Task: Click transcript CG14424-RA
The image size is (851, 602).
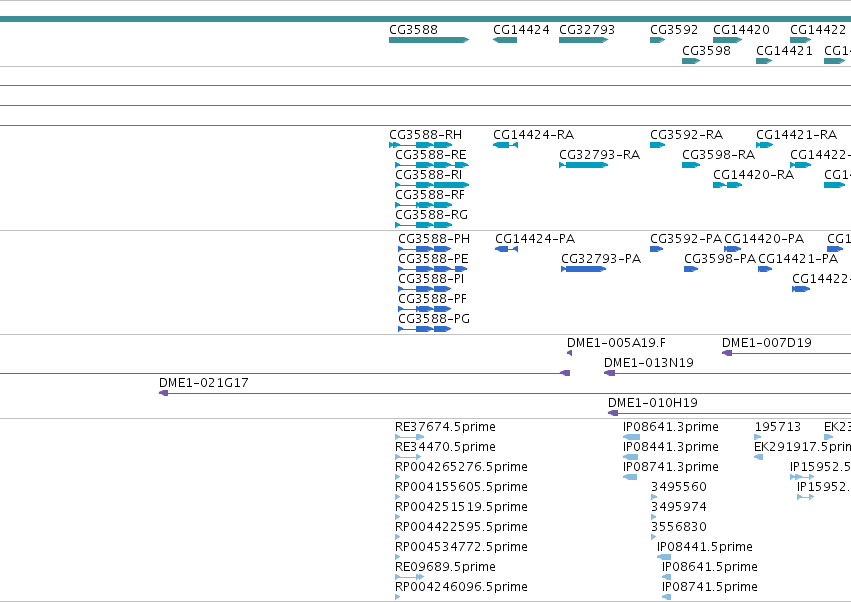Action: click(x=505, y=145)
